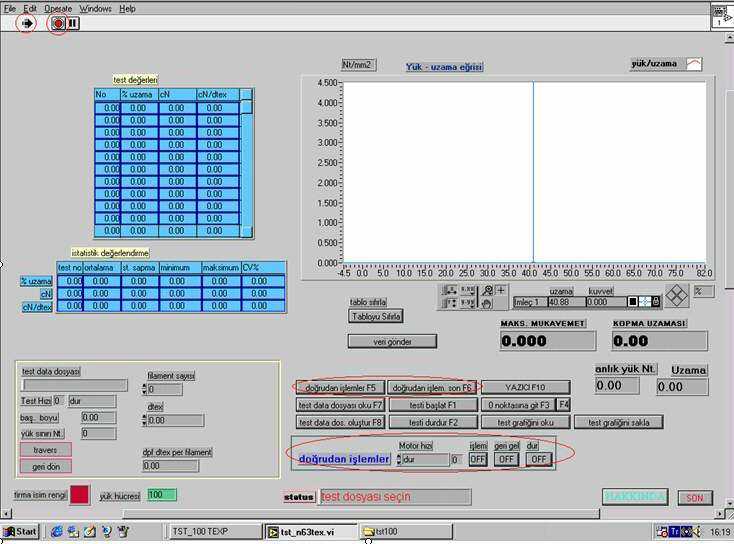Click the red Abort Execution button
Screen dimensions: 734x544
click(x=58, y=23)
